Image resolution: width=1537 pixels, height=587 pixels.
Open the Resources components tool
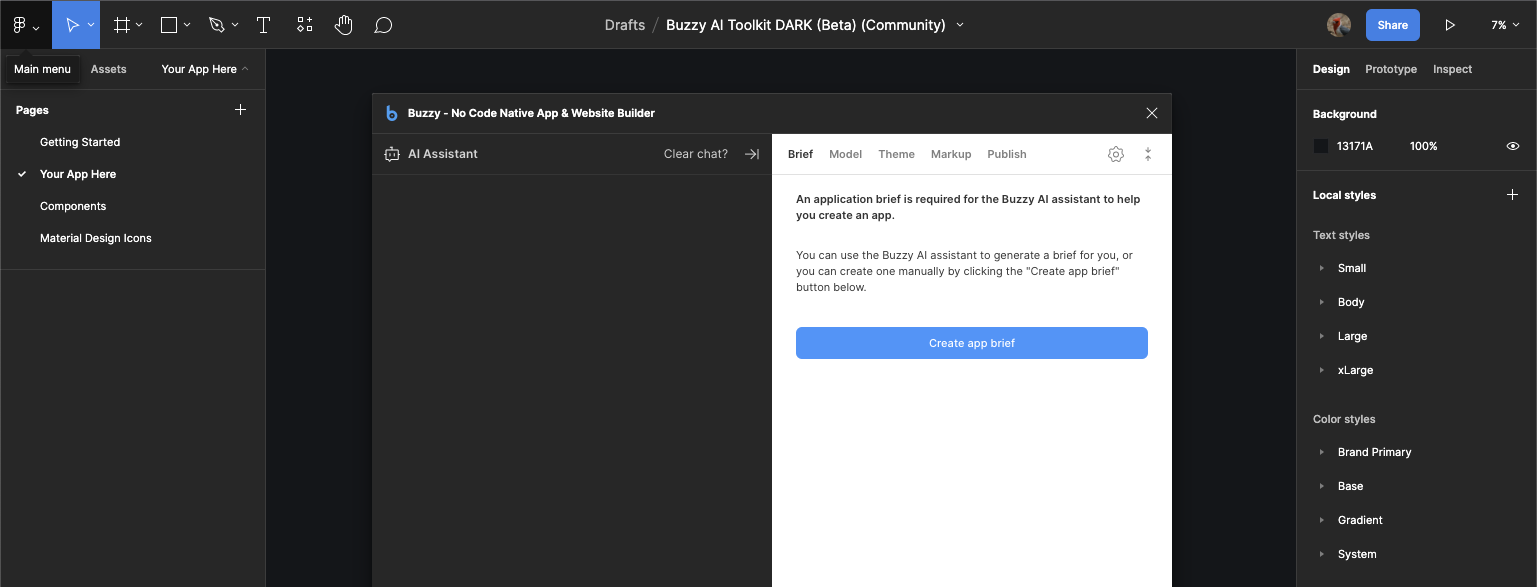(x=305, y=25)
